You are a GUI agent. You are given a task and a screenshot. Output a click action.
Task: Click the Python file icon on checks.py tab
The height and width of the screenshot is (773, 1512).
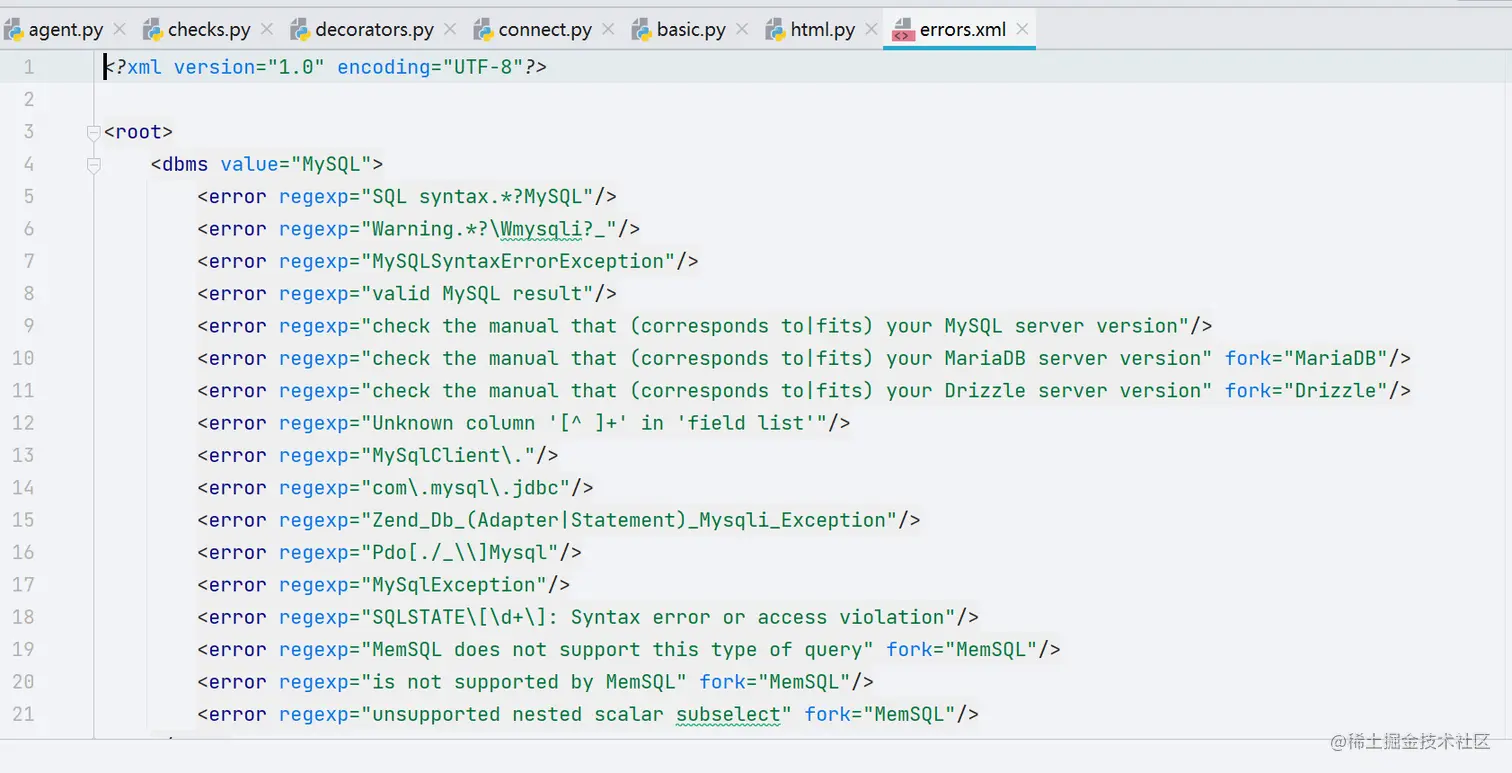(153, 30)
